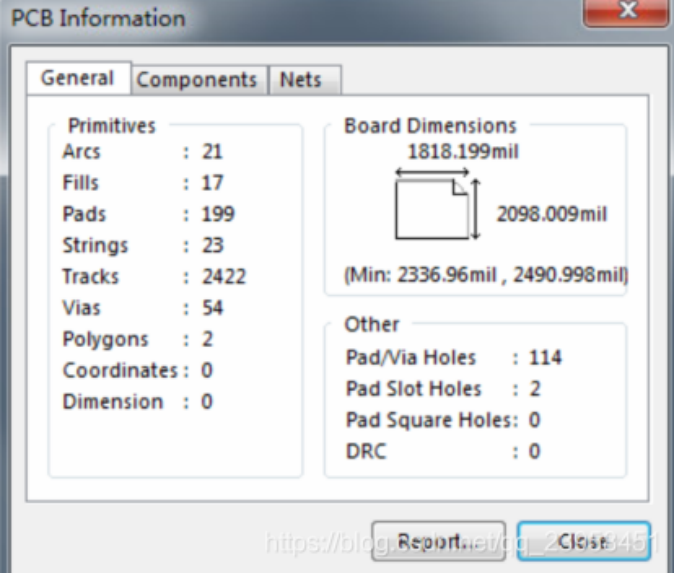Open the Nets tab
The width and height of the screenshot is (674, 573).
[300, 80]
